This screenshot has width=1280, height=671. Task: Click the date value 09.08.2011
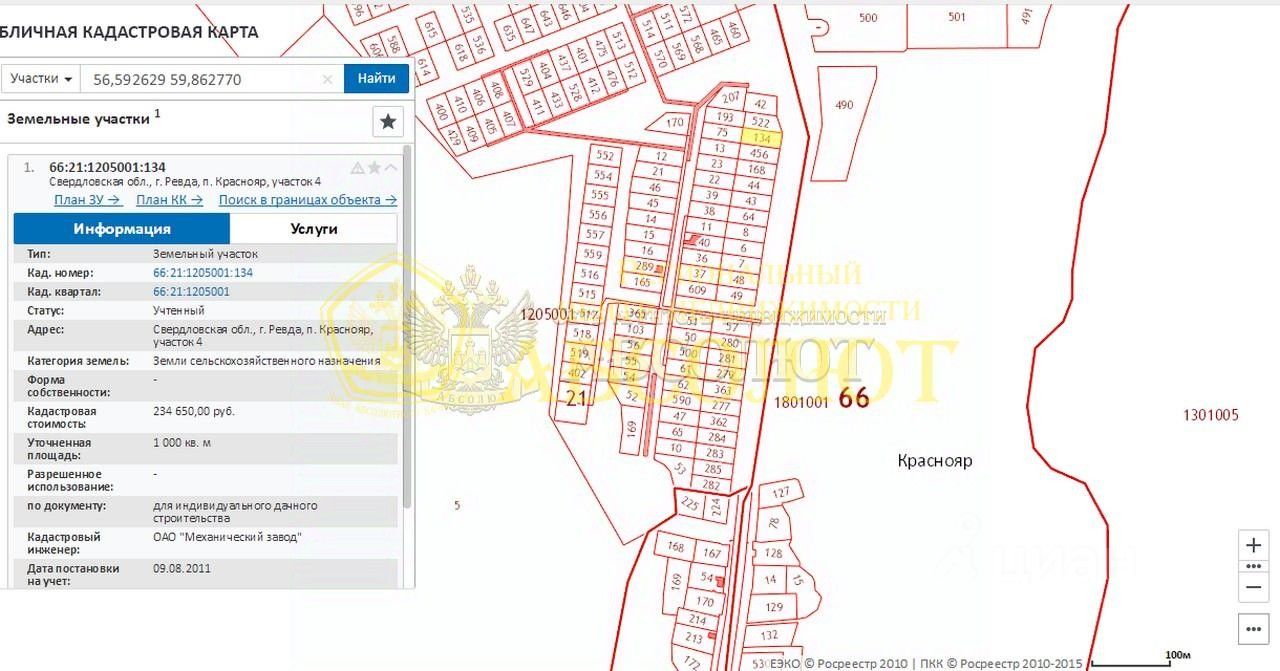click(x=182, y=568)
